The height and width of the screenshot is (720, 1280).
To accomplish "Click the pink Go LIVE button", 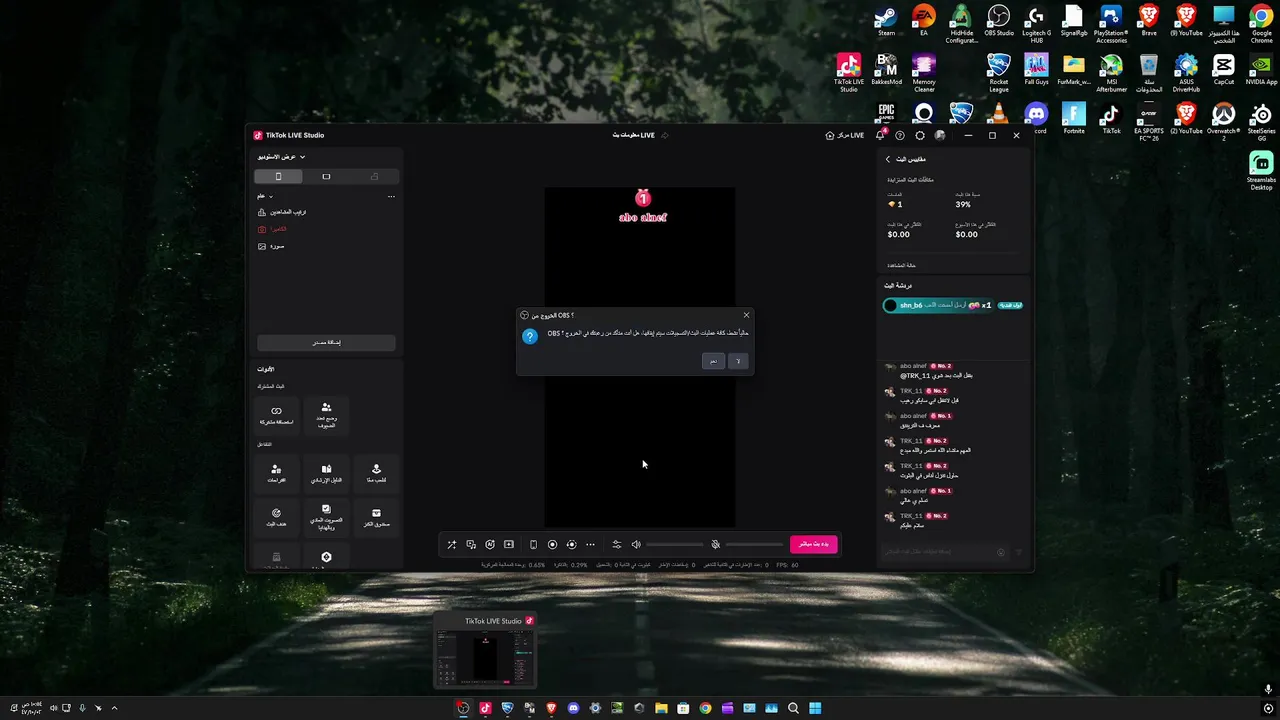I will click(813, 544).
